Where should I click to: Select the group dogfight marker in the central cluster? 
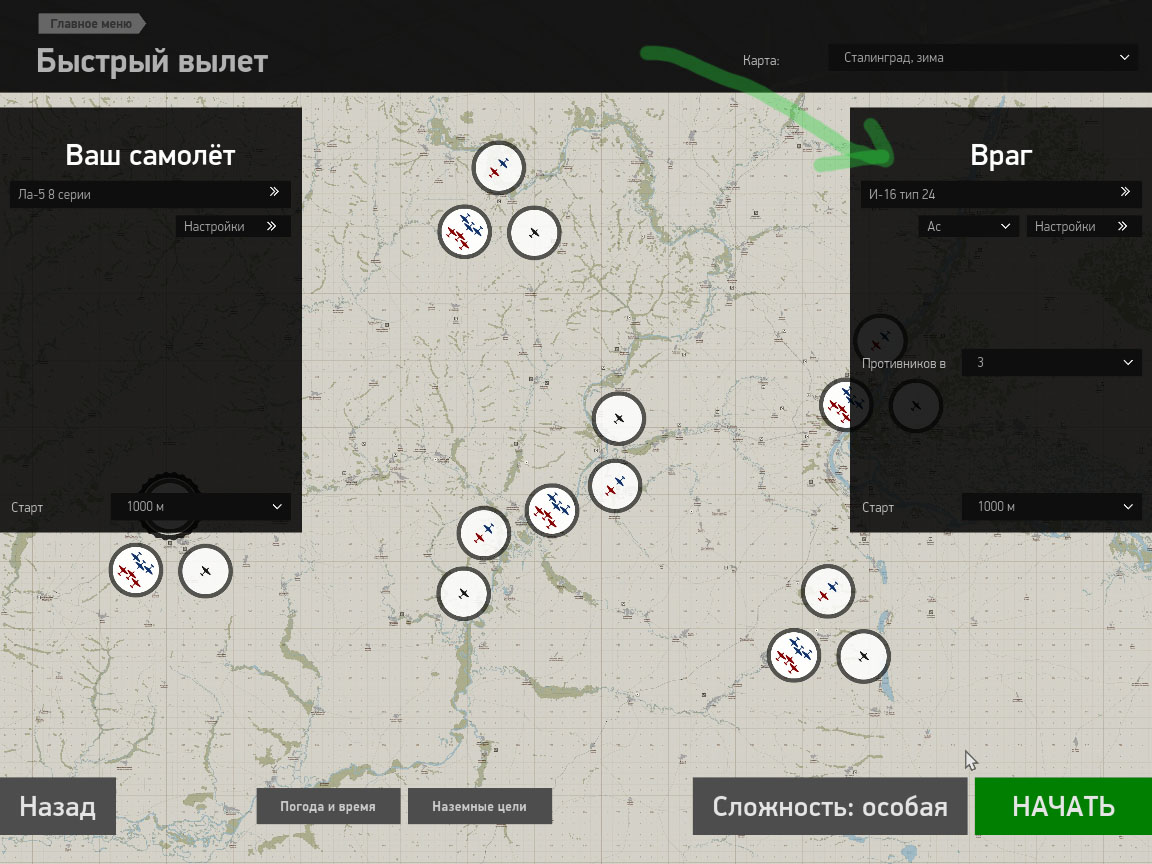click(552, 510)
